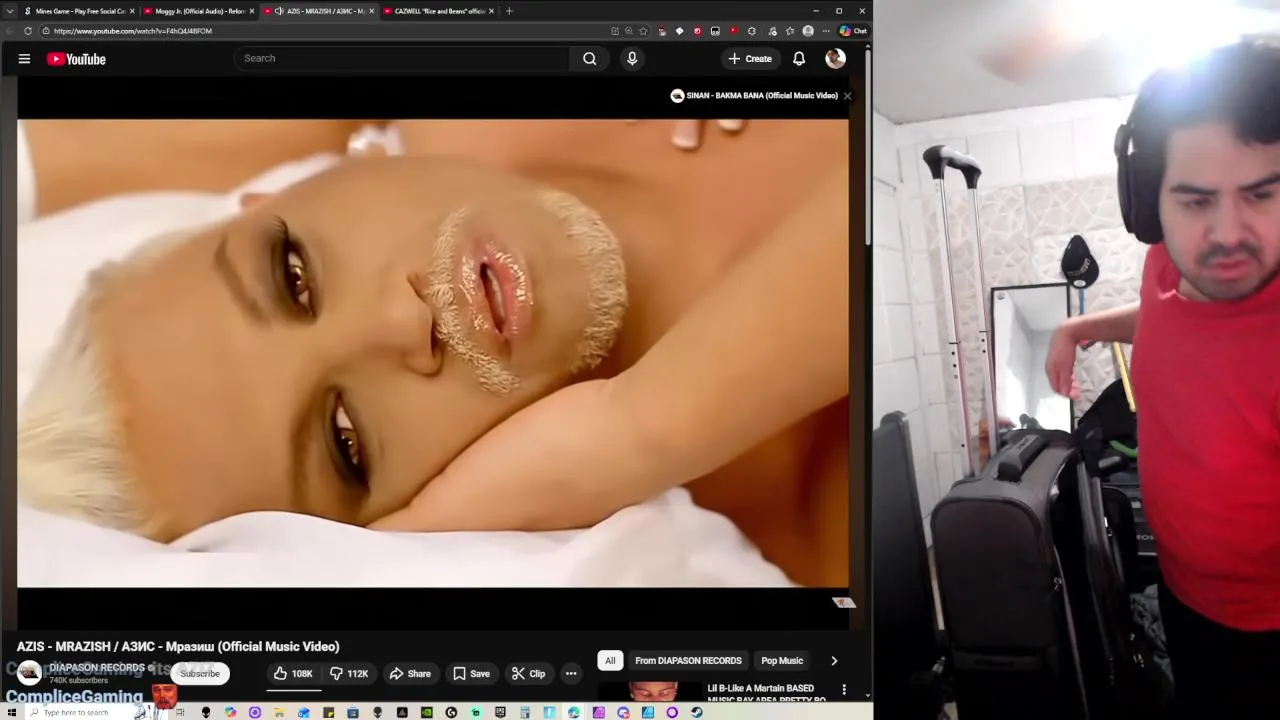1280x720 pixels.
Task: Open a new browser tab
Action: coord(509,11)
